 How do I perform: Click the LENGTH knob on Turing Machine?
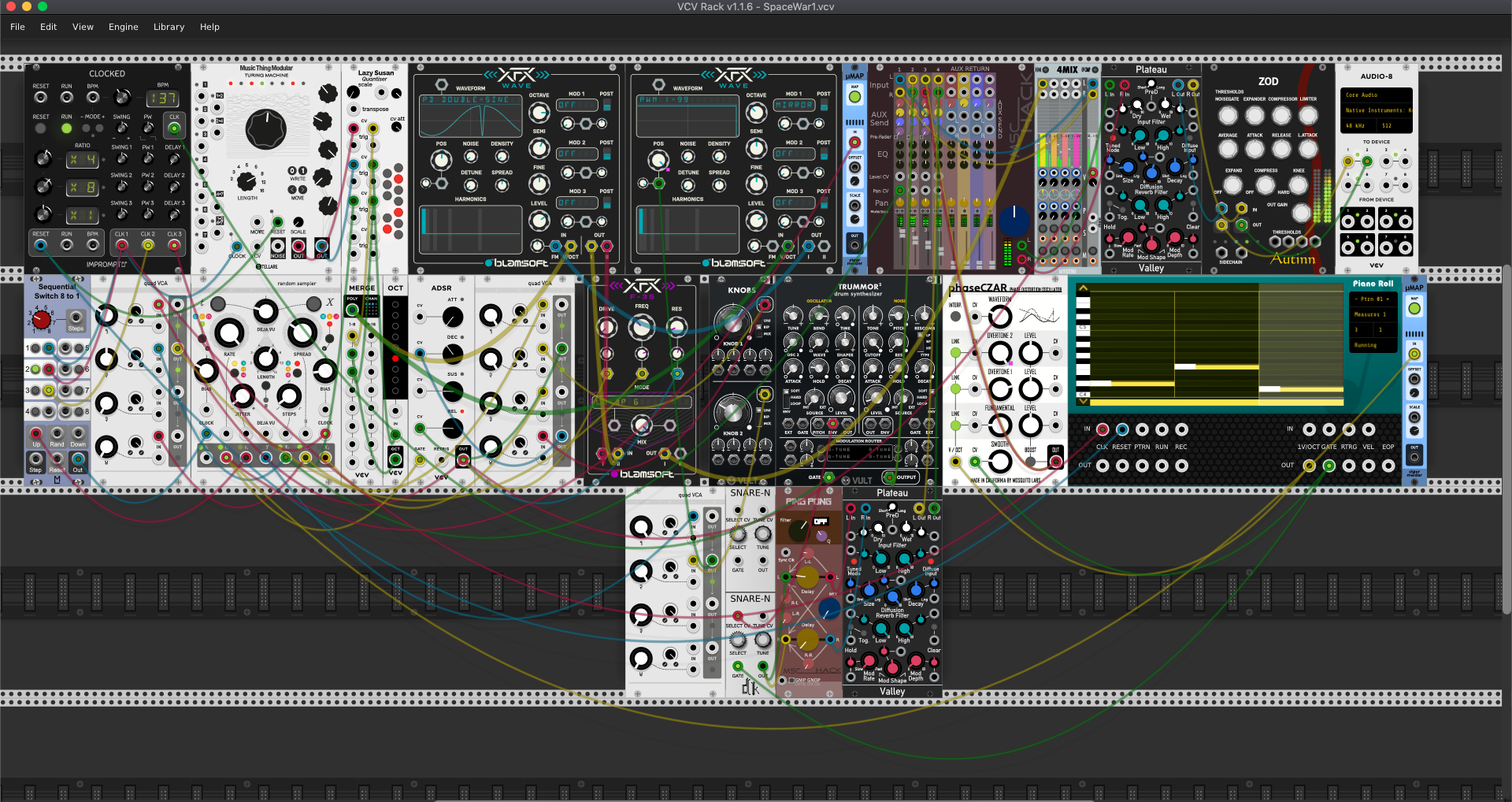[x=246, y=182]
